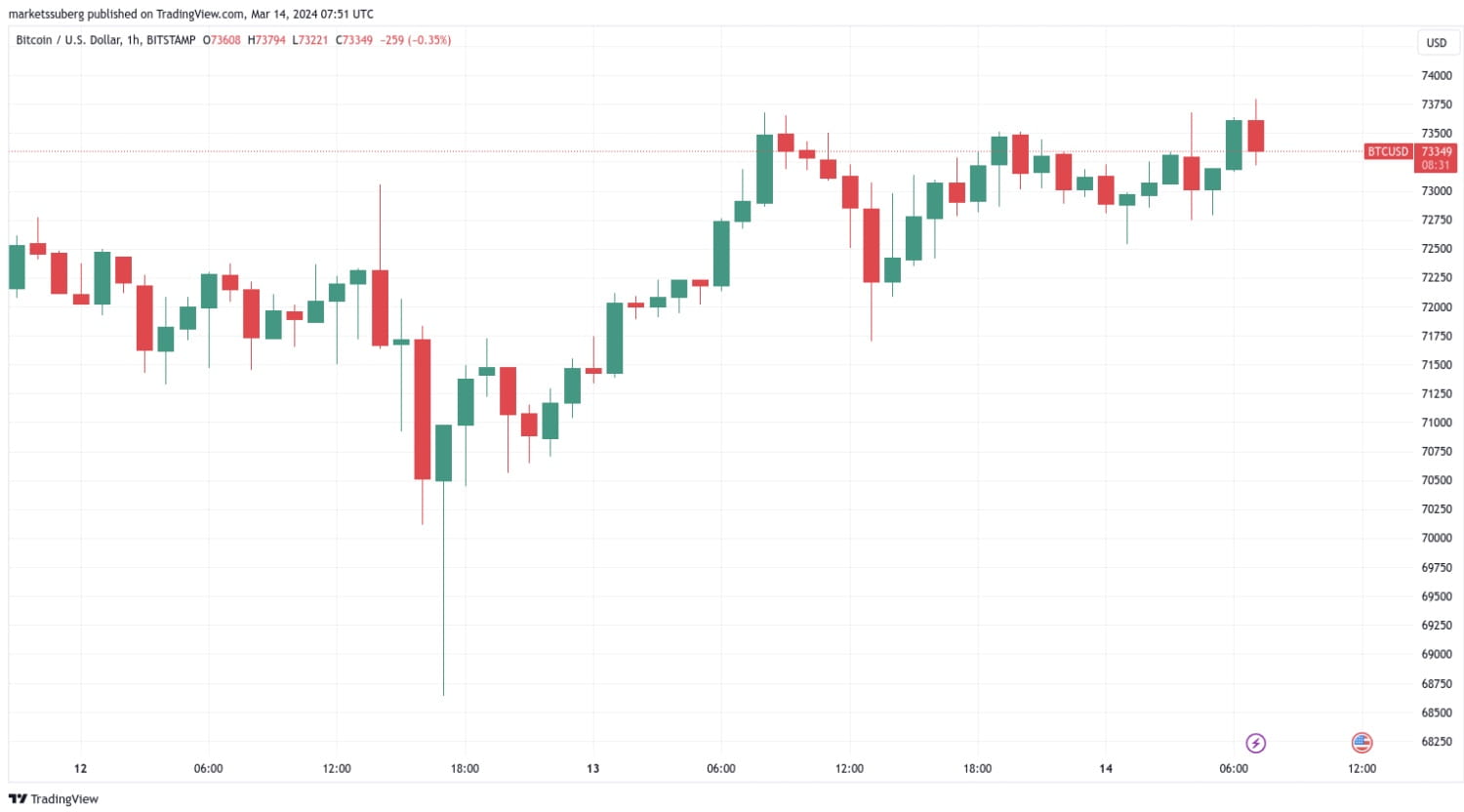
Task: Click the lightning bolt event marker icon
Action: (x=1255, y=743)
